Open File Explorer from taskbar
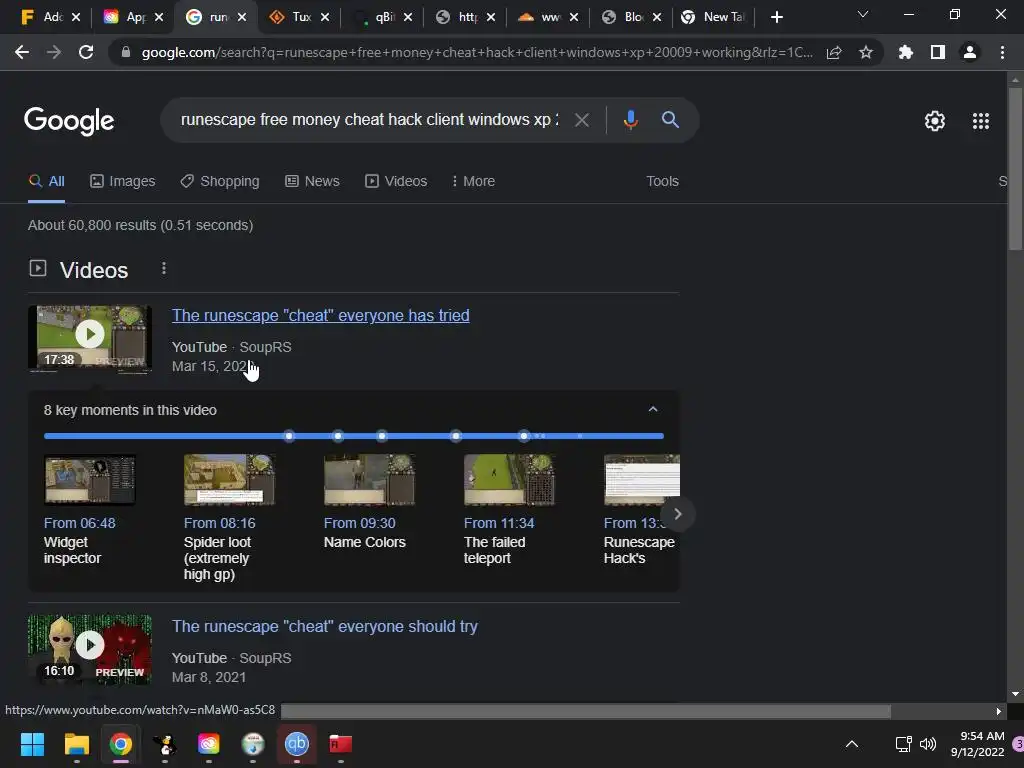Screen dimensions: 1024x768 [x=76, y=744]
